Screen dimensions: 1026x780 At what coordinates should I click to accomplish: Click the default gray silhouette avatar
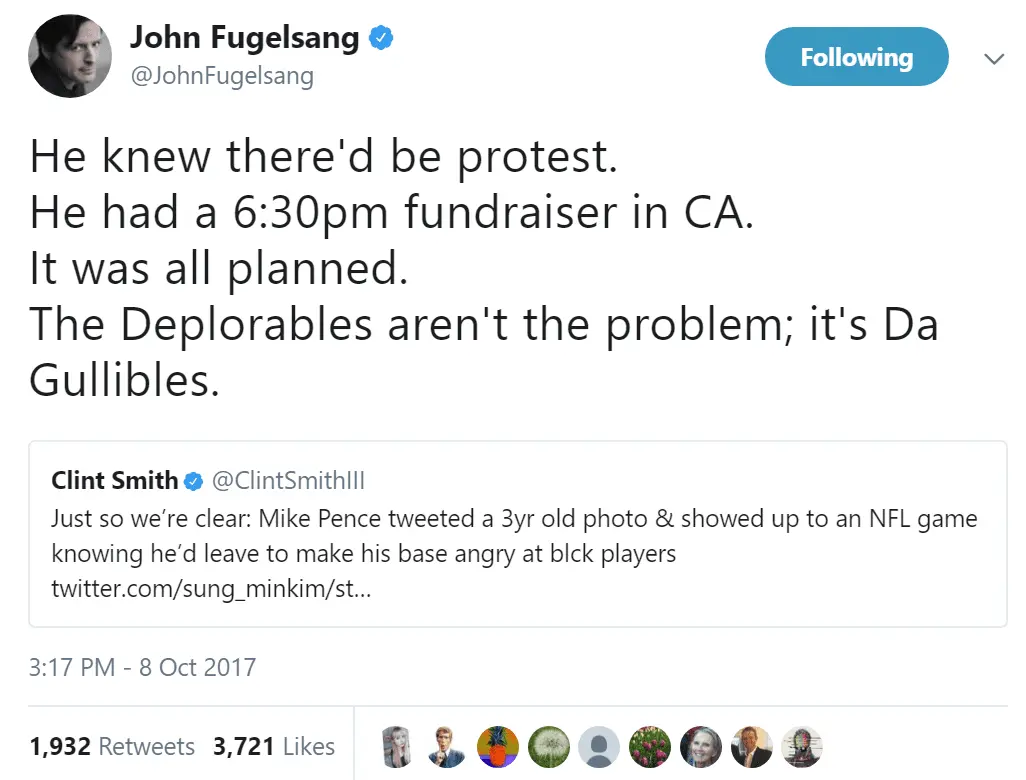[x=599, y=746]
